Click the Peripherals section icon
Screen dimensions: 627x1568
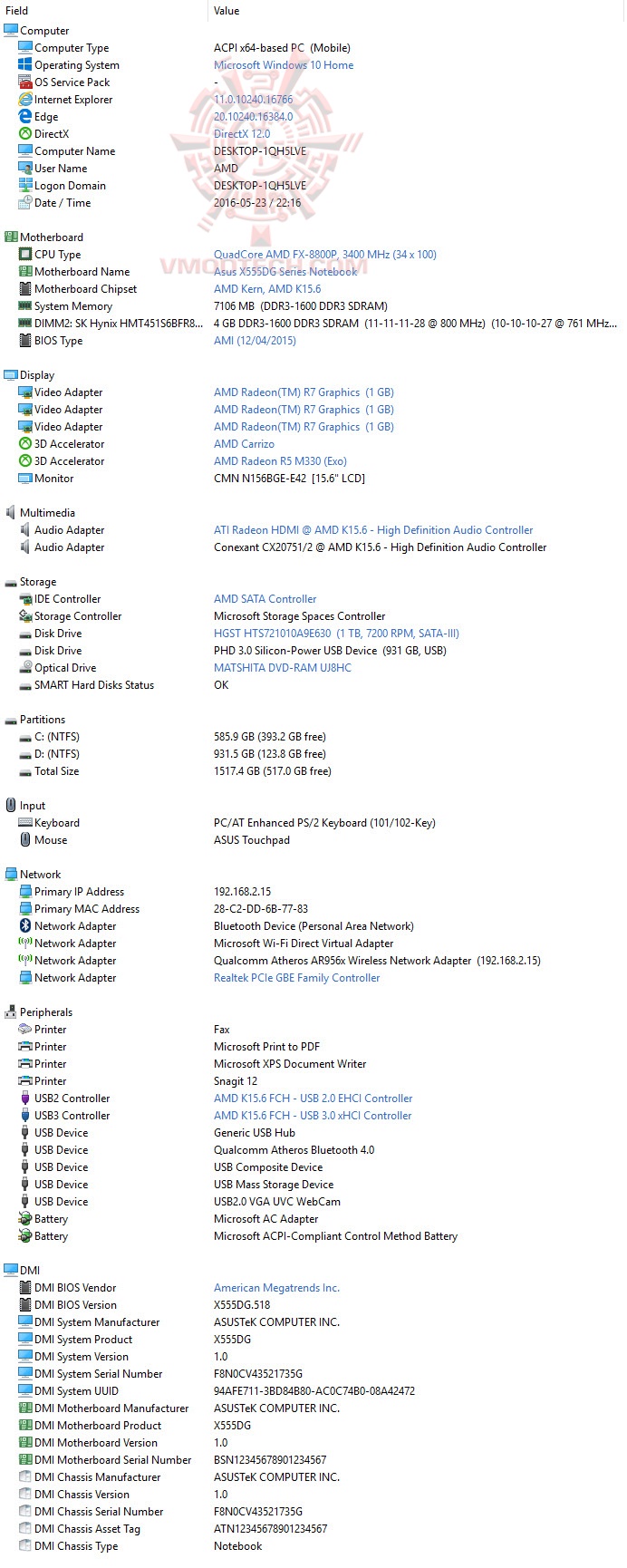[11, 1011]
